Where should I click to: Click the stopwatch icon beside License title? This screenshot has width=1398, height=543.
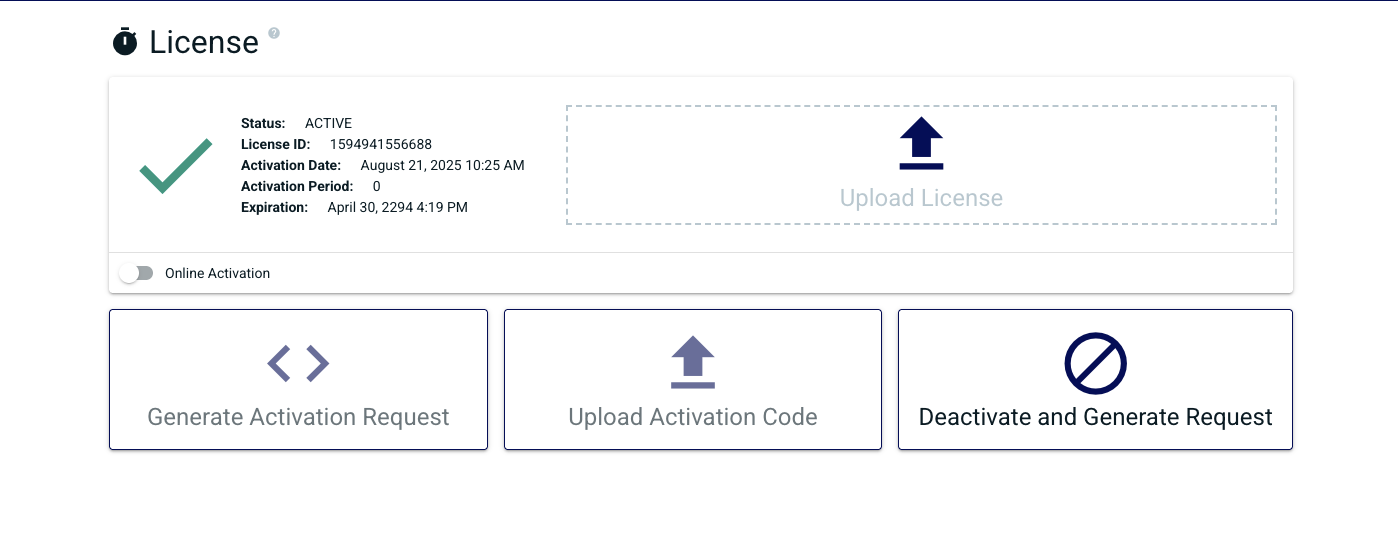click(125, 42)
